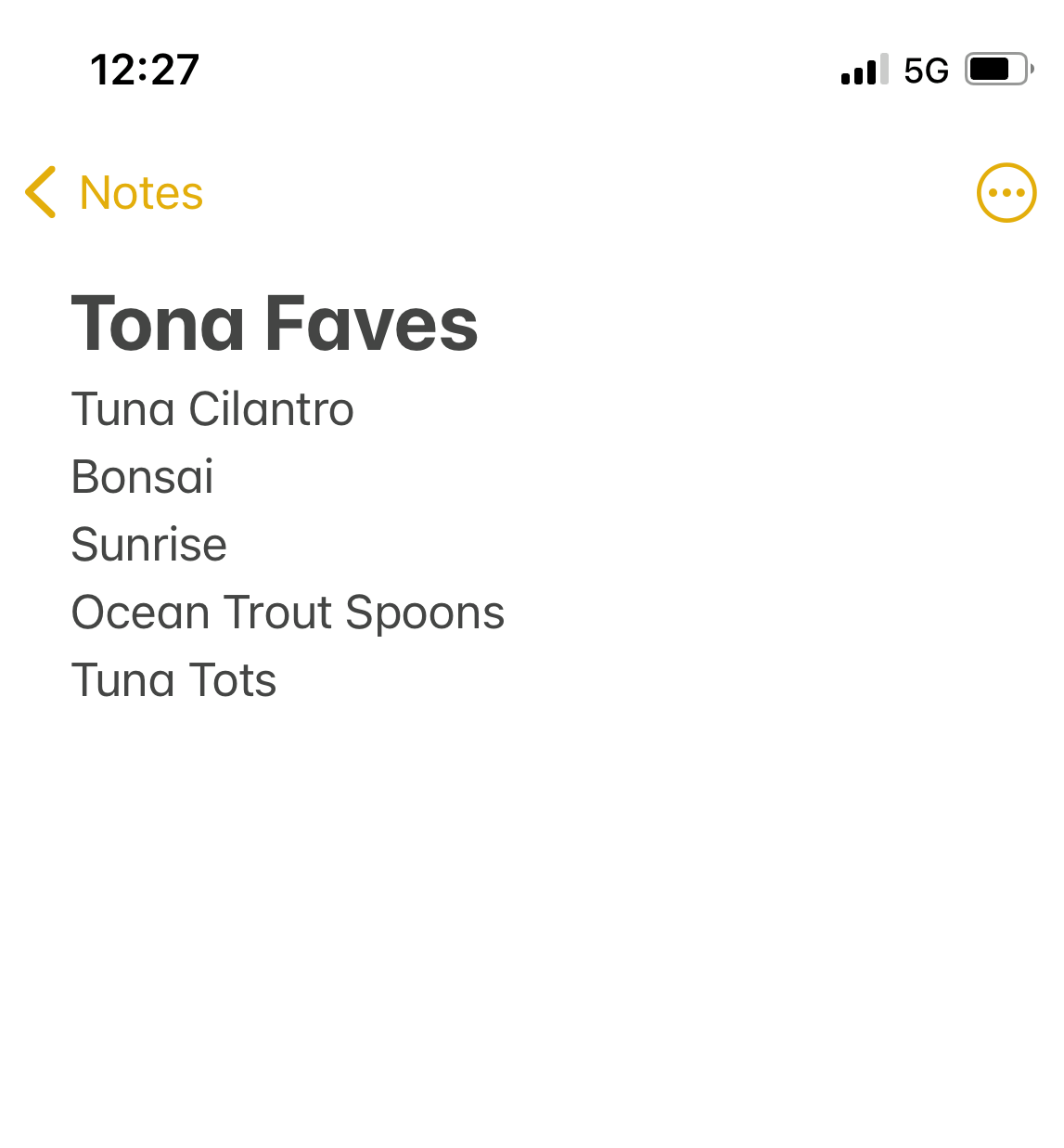This screenshot has width=1064, height=1148.
Task: Tap the battery icon in status bar
Action: 999,70
